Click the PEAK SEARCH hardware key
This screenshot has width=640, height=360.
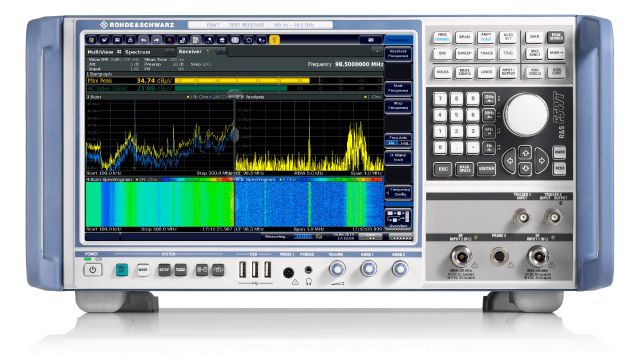[556, 37]
